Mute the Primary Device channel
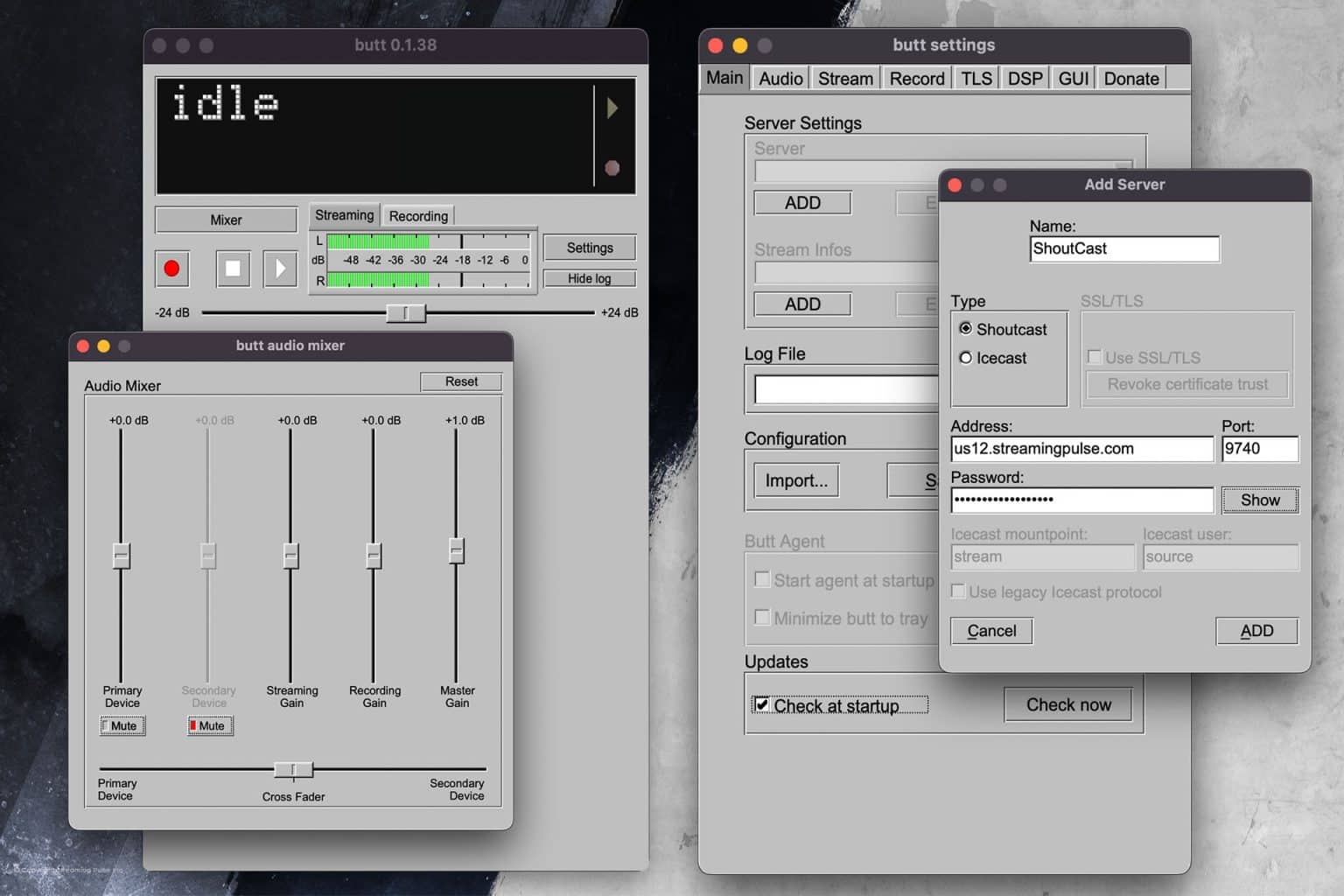 (122, 725)
